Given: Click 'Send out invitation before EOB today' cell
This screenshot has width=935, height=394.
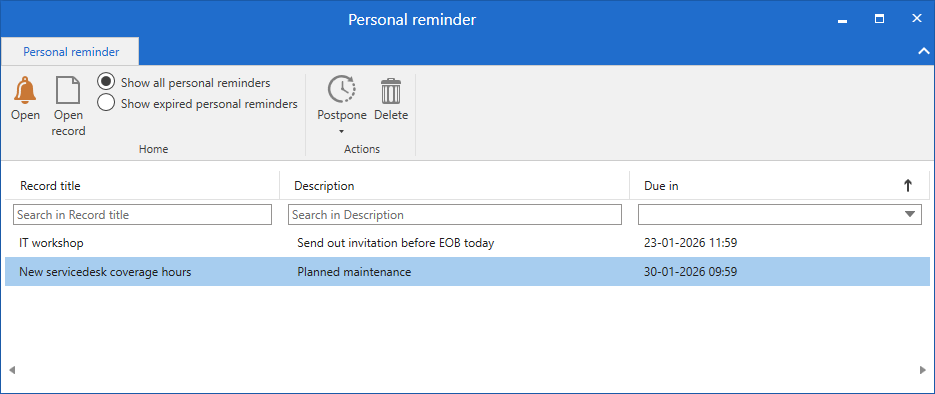Looking at the screenshot, I should 396,243.
